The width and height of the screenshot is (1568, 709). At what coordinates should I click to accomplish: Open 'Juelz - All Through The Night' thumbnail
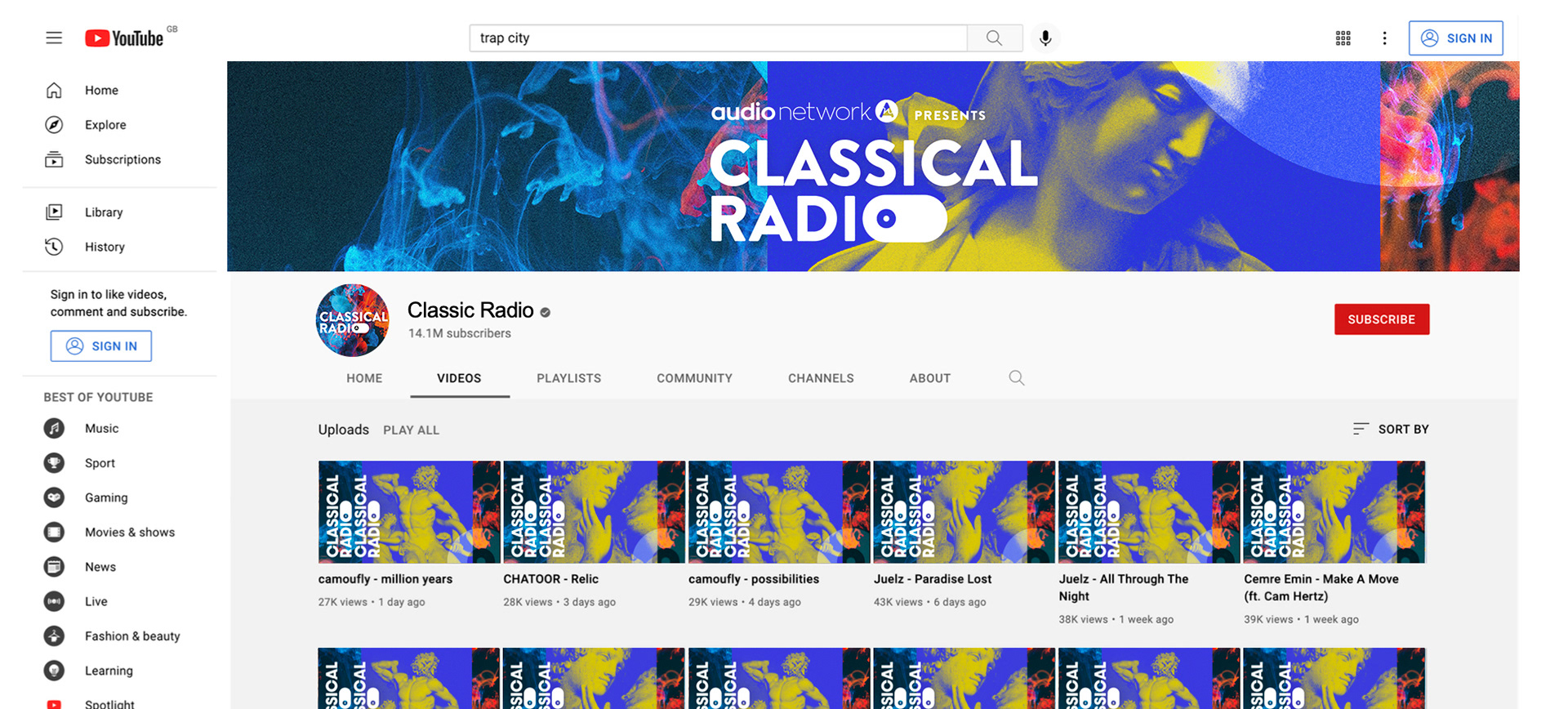coord(1149,512)
